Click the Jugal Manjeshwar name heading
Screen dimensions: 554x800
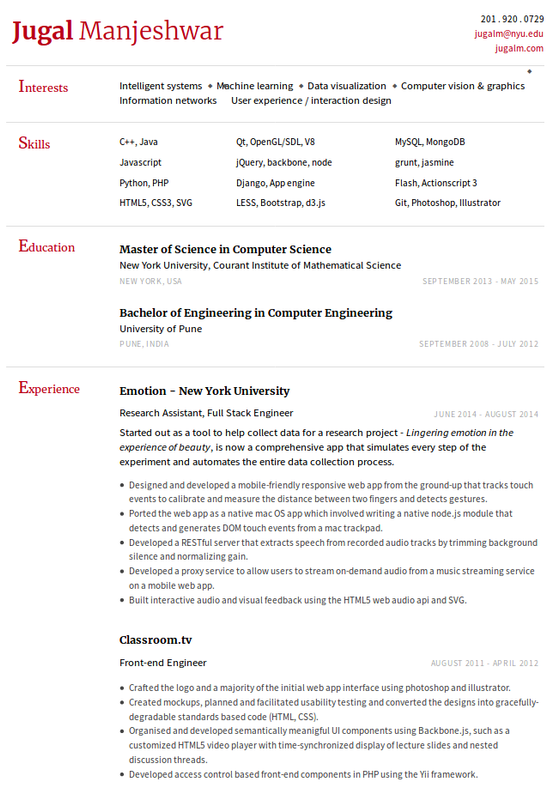tap(117, 31)
